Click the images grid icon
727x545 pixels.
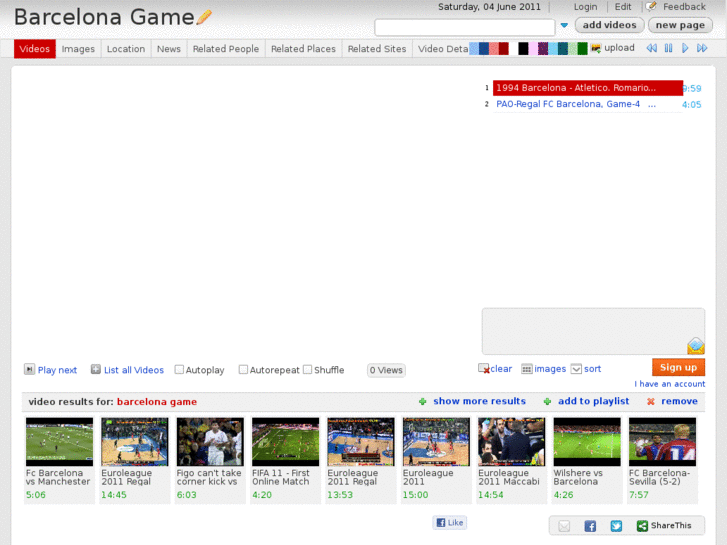point(527,369)
